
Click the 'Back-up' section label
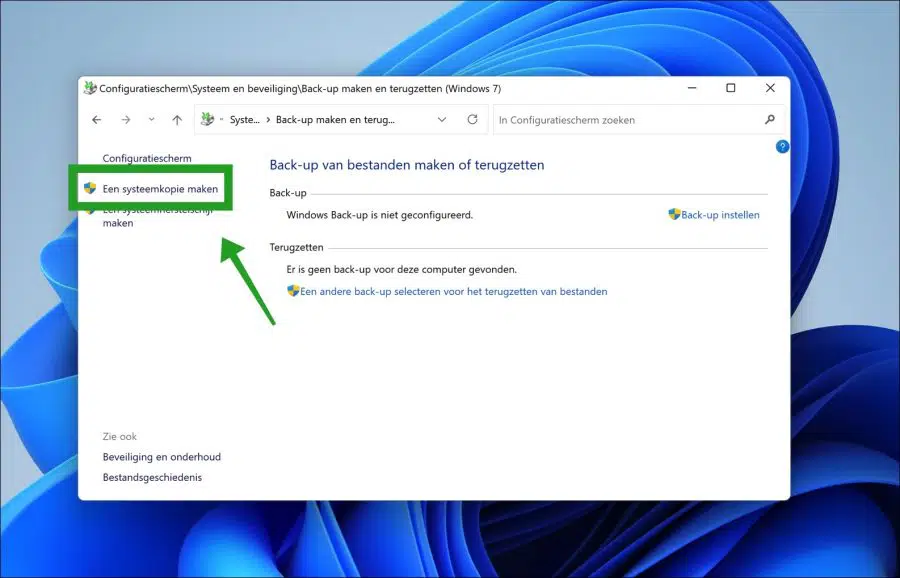pos(288,193)
